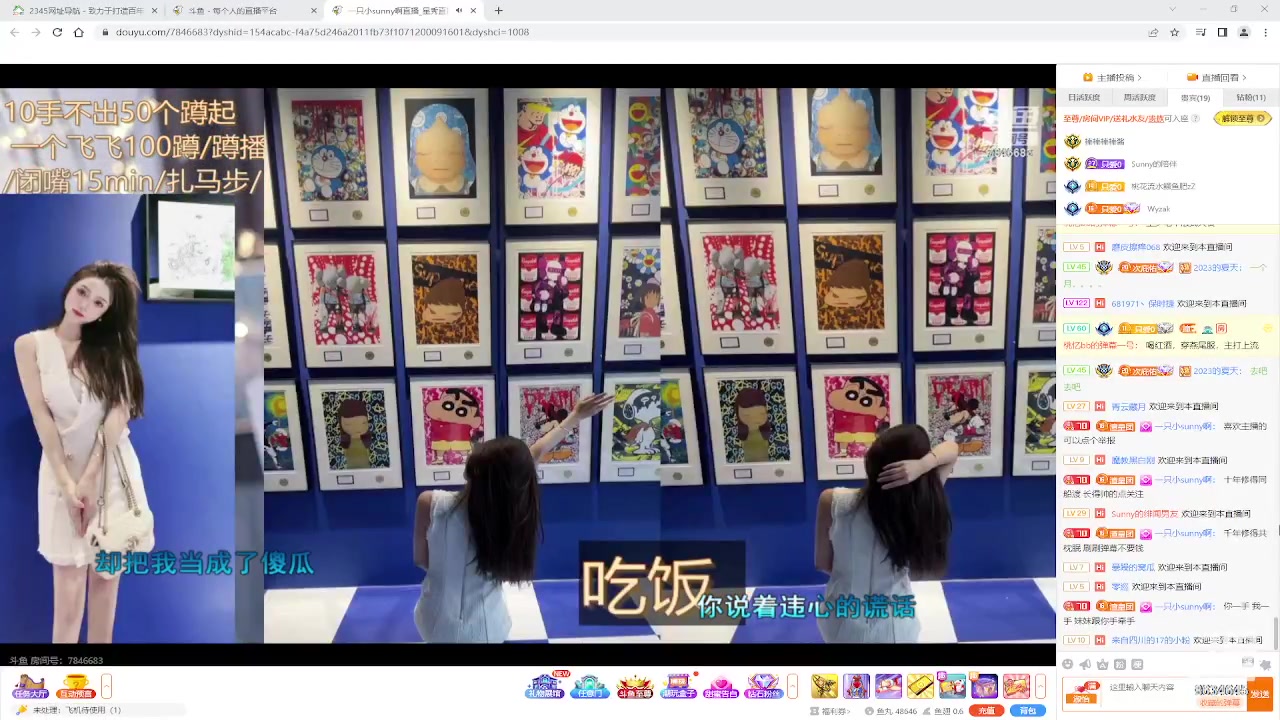Open the 斗鱼至尊 supreme icon
1280x720 pixels.
pyautogui.click(x=634, y=687)
